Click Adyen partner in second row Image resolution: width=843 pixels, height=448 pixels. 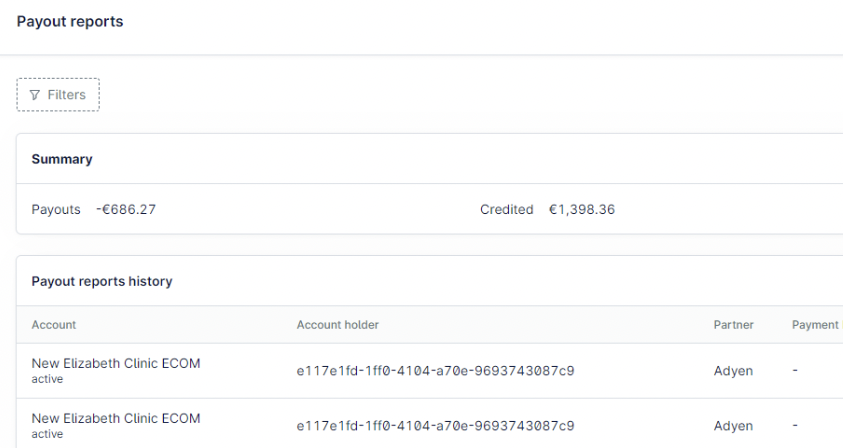click(733, 426)
